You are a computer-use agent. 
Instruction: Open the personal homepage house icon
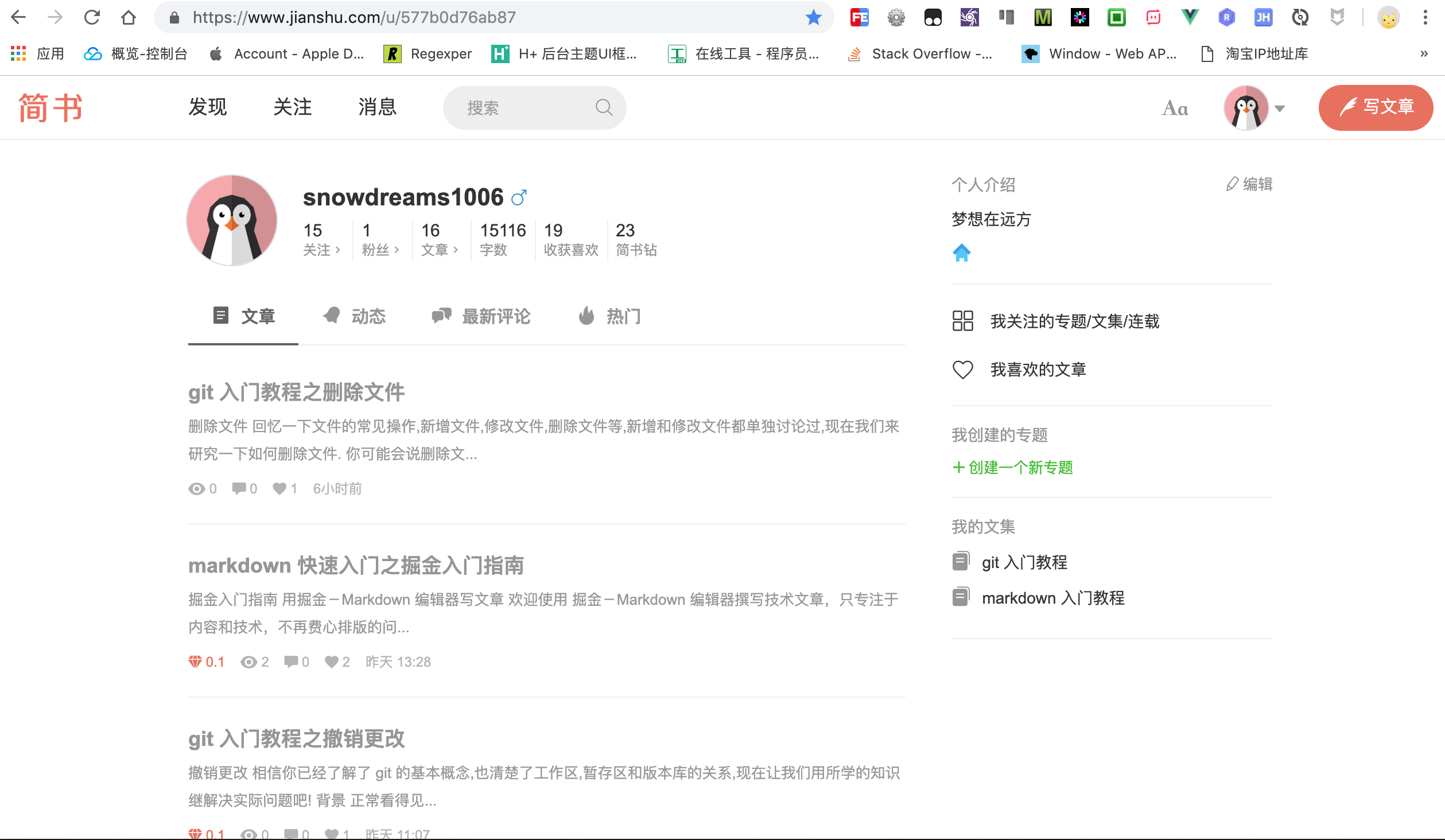[x=962, y=252]
